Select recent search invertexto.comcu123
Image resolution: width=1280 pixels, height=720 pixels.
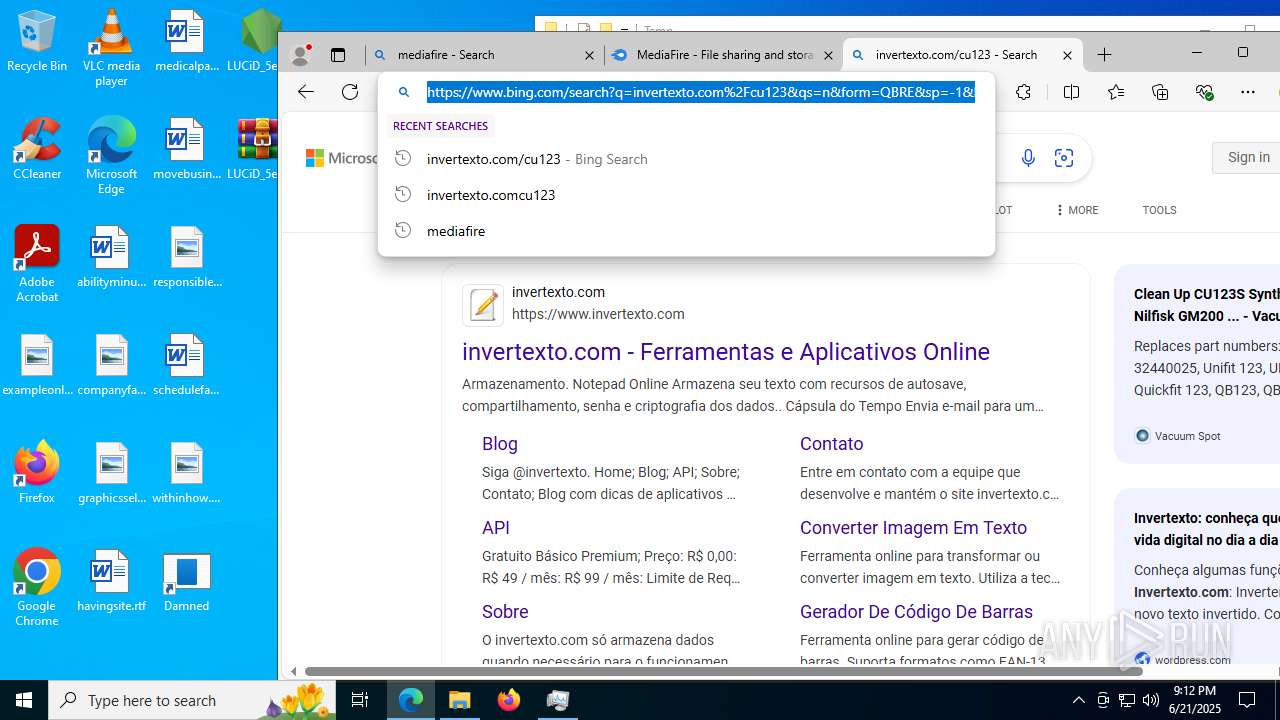tap(686, 195)
